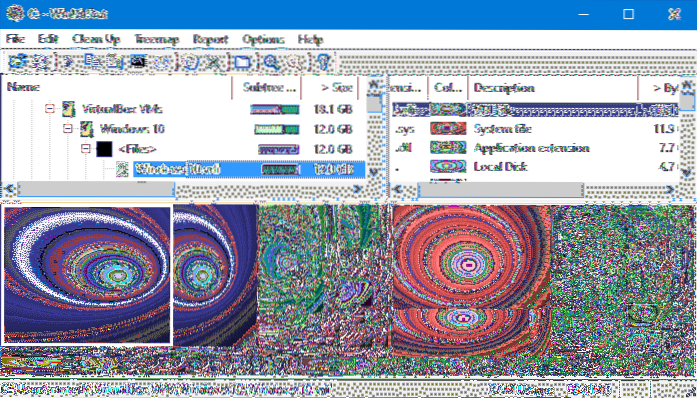Click the arrow toolbar icon after the first separator

pos(68,62)
